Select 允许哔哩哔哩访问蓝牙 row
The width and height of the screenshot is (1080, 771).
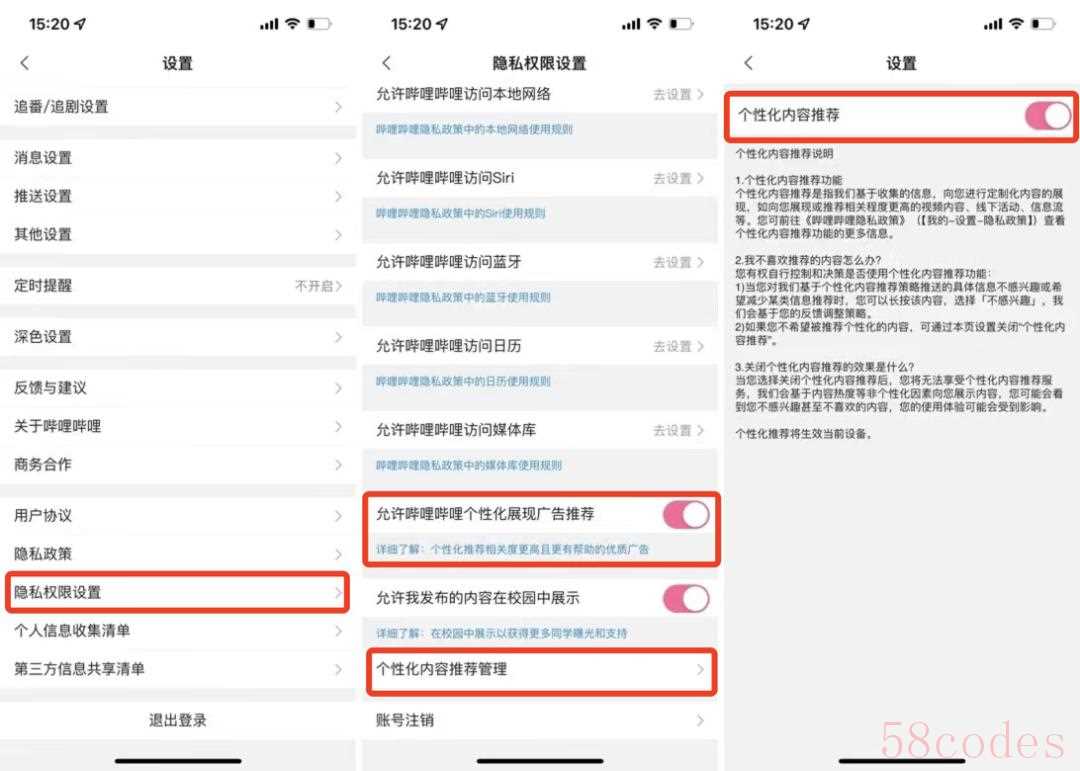[539, 263]
